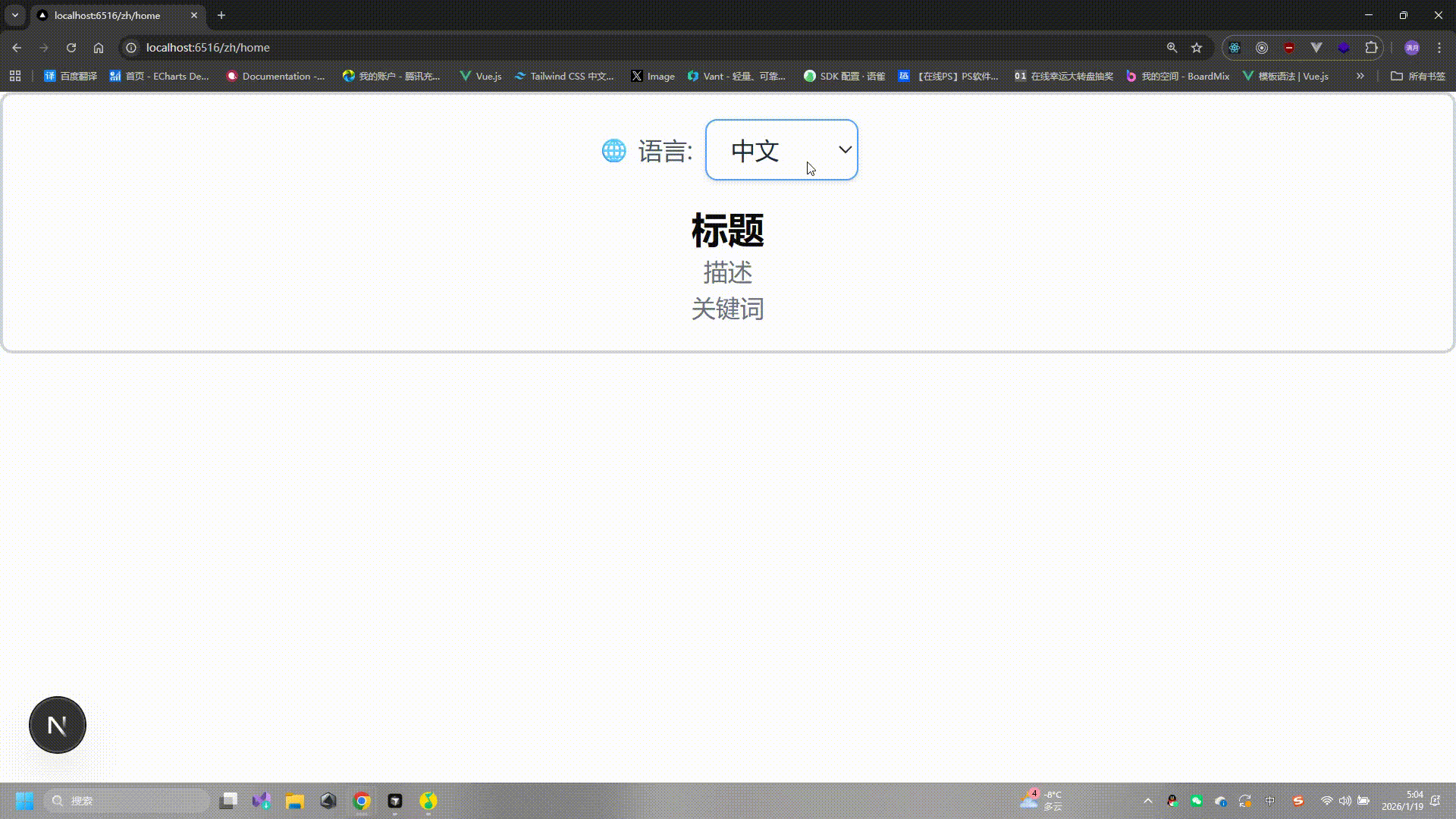Open the language dropdown showing 中文

(781, 149)
